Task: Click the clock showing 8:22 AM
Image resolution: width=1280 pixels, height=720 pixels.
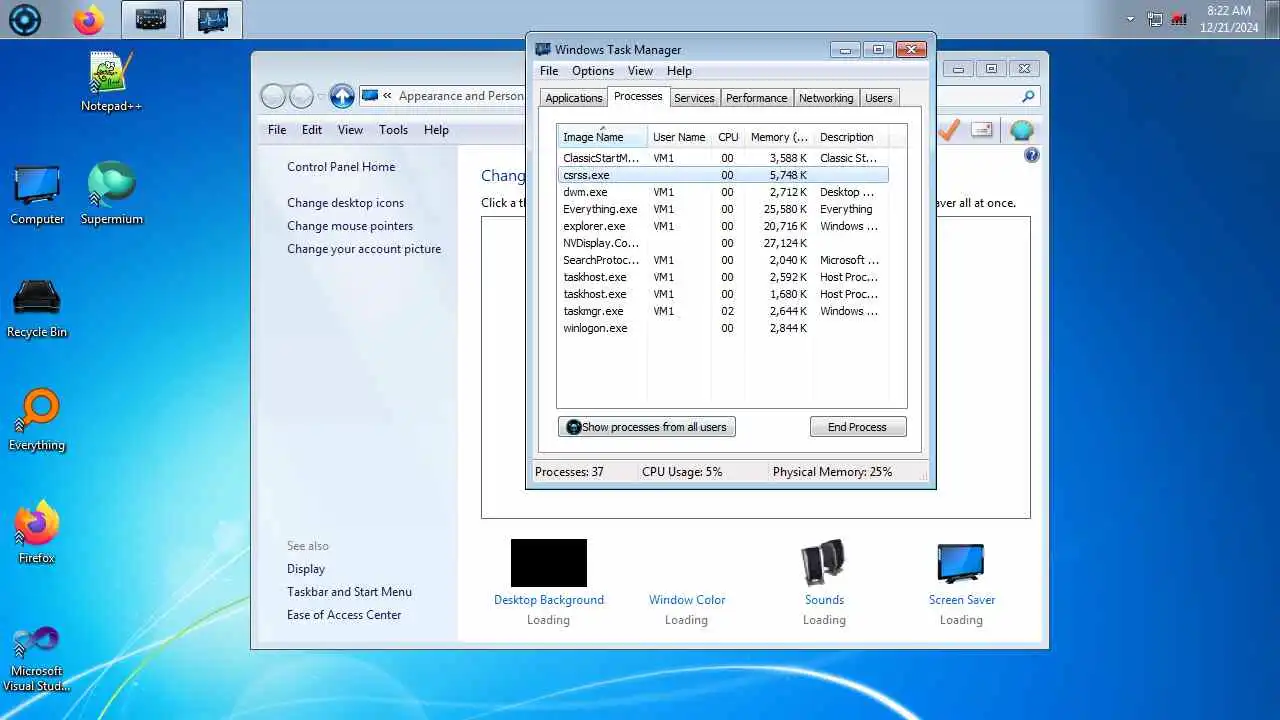Action: [1229, 11]
